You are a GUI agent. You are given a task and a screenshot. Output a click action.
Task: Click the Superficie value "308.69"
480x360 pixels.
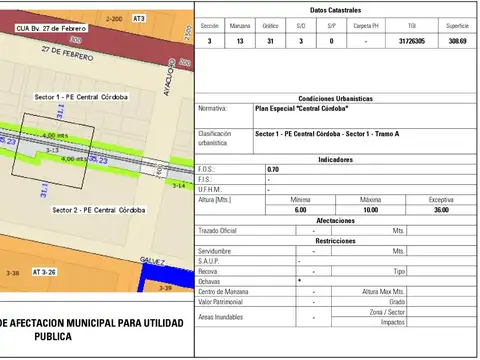(457, 41)
